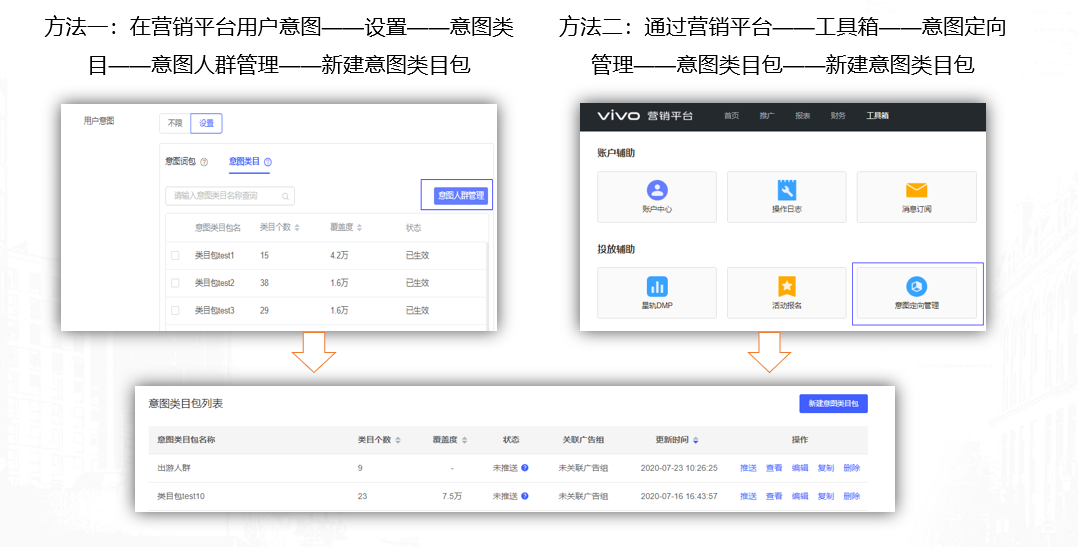Click the question mark beside 出游人群 未推送 status
Screen dimensions: 1078x547
[524, 468]
